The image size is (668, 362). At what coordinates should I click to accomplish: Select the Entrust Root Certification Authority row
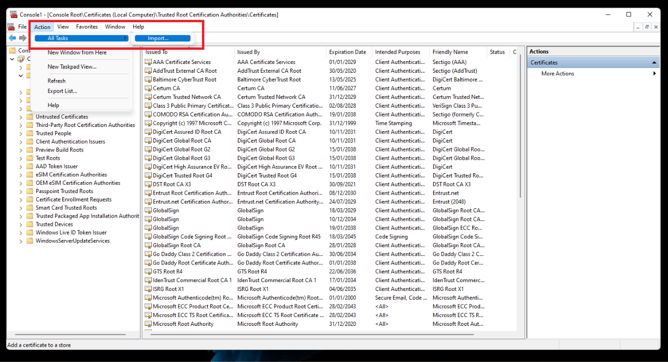click(330, 193)
